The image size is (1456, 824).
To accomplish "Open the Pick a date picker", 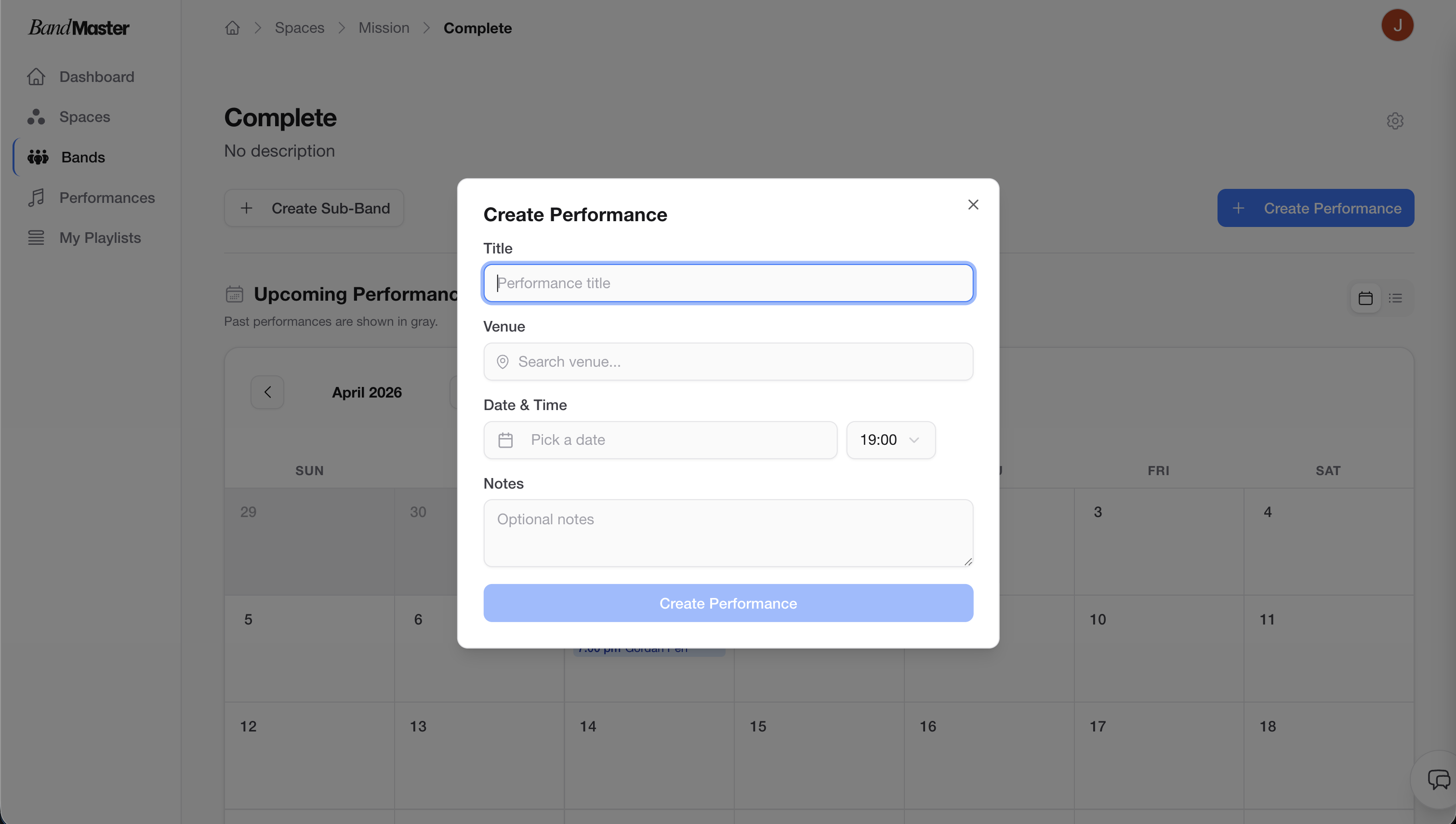I will [x=660, y=440].
